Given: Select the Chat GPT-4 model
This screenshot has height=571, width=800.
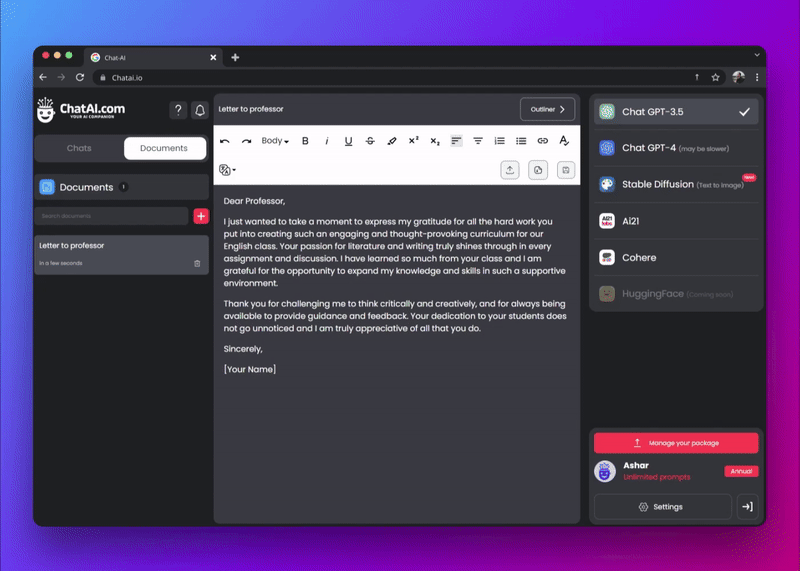Looking at the screenshot, I should click(676, 148).
